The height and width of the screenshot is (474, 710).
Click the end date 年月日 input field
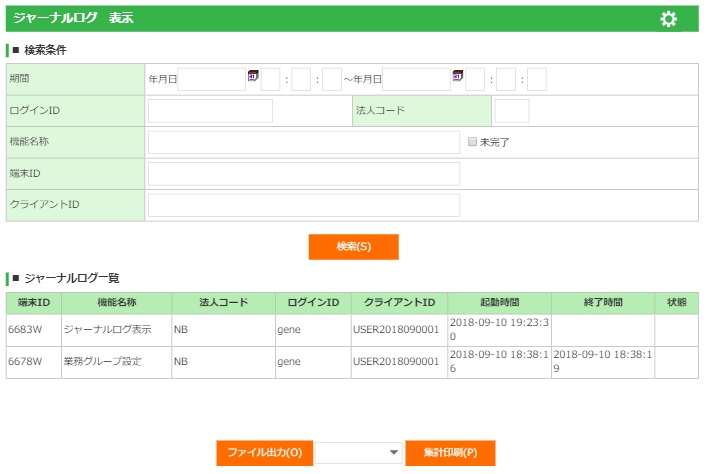[x=416, y=79]
